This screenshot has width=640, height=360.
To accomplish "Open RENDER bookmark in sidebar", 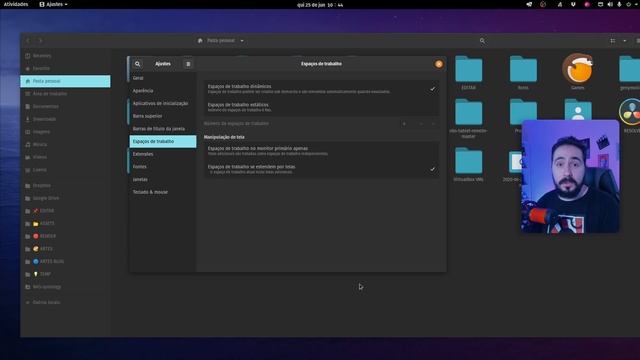I will [x=65, y=236].
